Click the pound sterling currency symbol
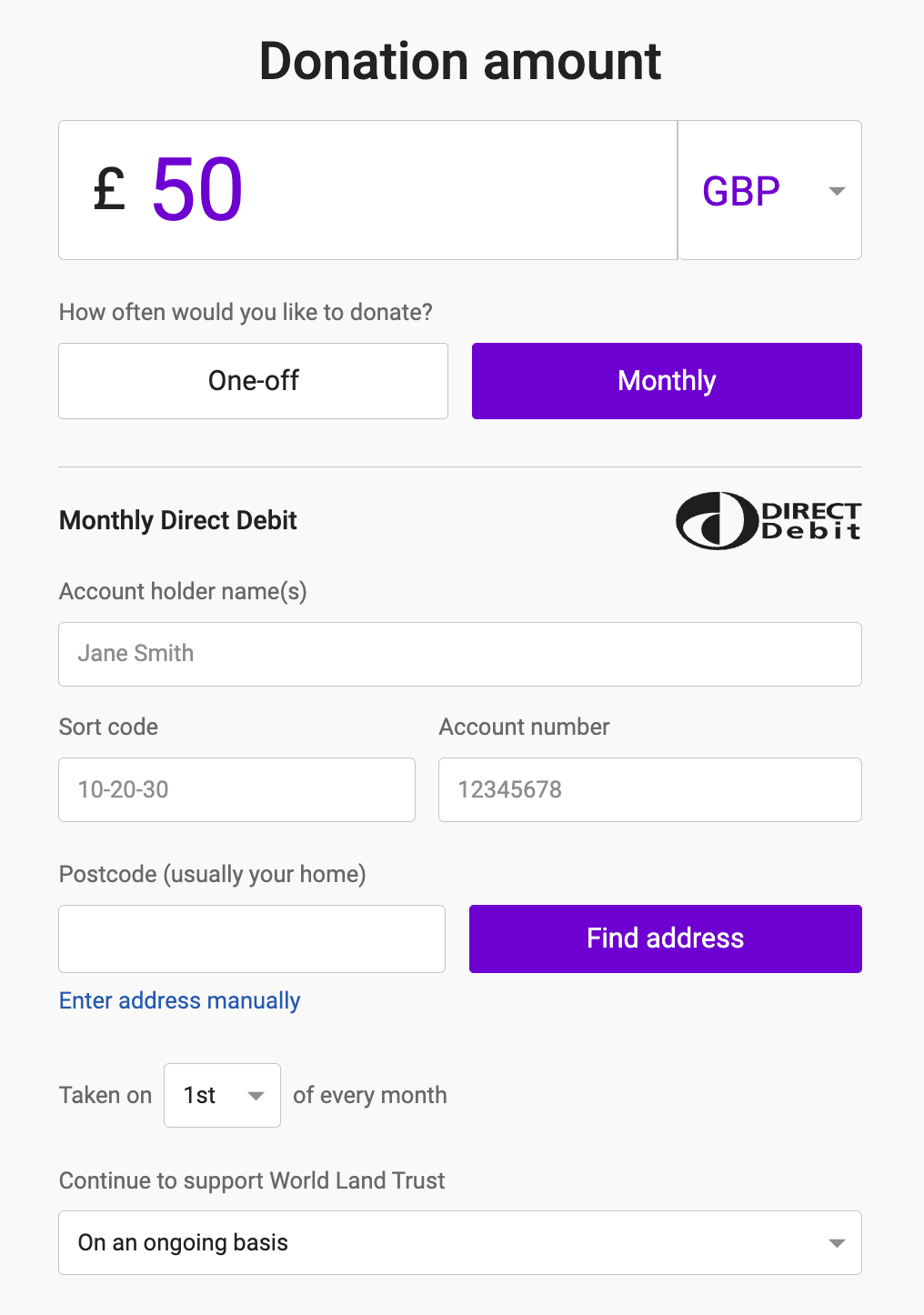The width and height of the screenshot is (924, 1315). click(x=109, y=190)
